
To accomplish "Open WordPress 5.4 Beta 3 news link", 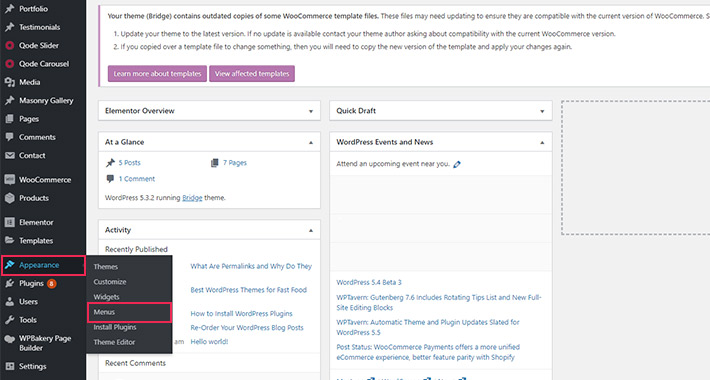I will [369, 282].
